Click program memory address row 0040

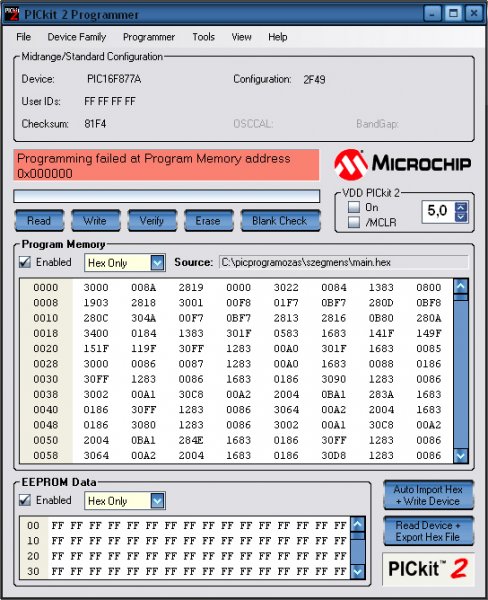coord(46,410)
